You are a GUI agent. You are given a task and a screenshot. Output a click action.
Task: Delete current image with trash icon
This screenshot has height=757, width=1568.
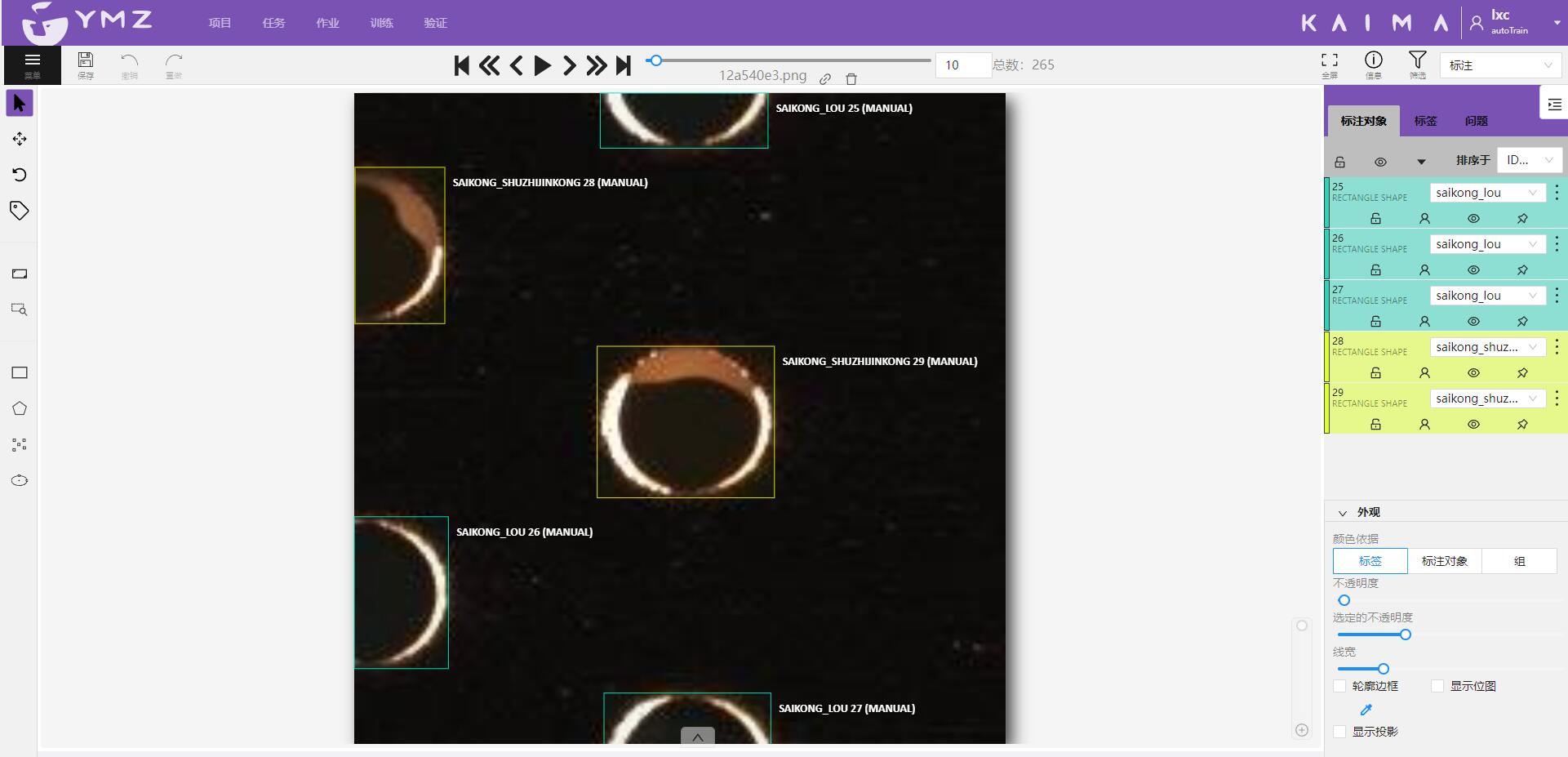coord(851,79)
